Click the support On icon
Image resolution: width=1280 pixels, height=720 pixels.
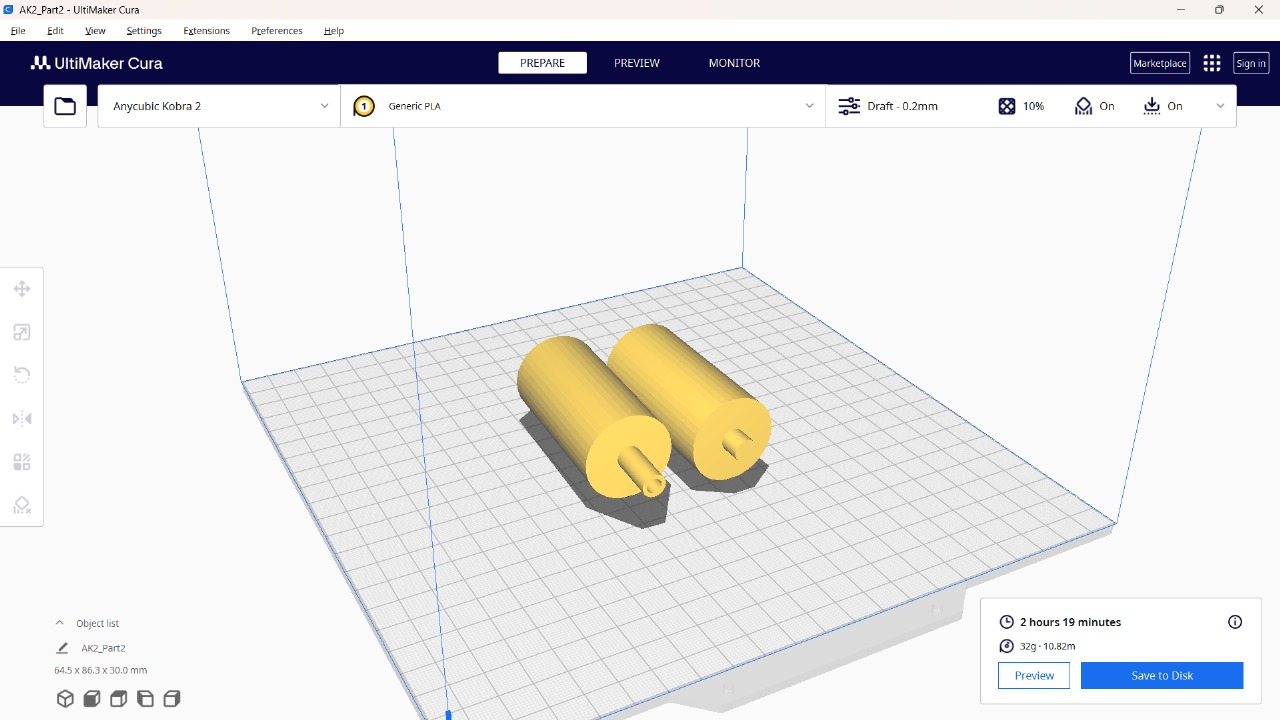pyautogui.click(x=1084, y=106)
